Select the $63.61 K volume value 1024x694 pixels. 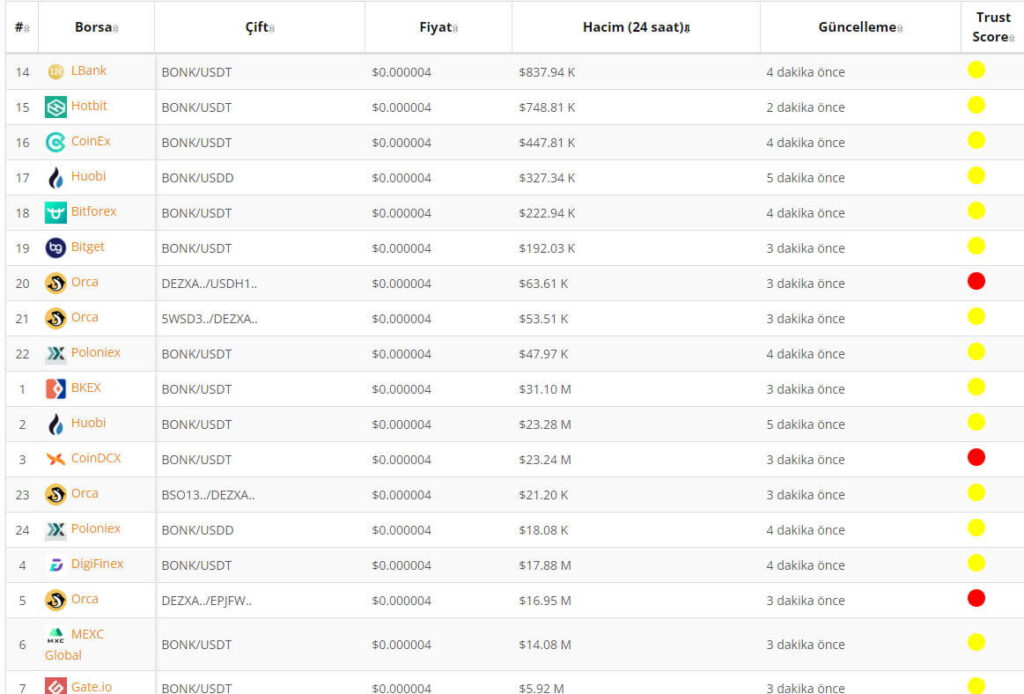pyautogui.click(x=543, y=283)
